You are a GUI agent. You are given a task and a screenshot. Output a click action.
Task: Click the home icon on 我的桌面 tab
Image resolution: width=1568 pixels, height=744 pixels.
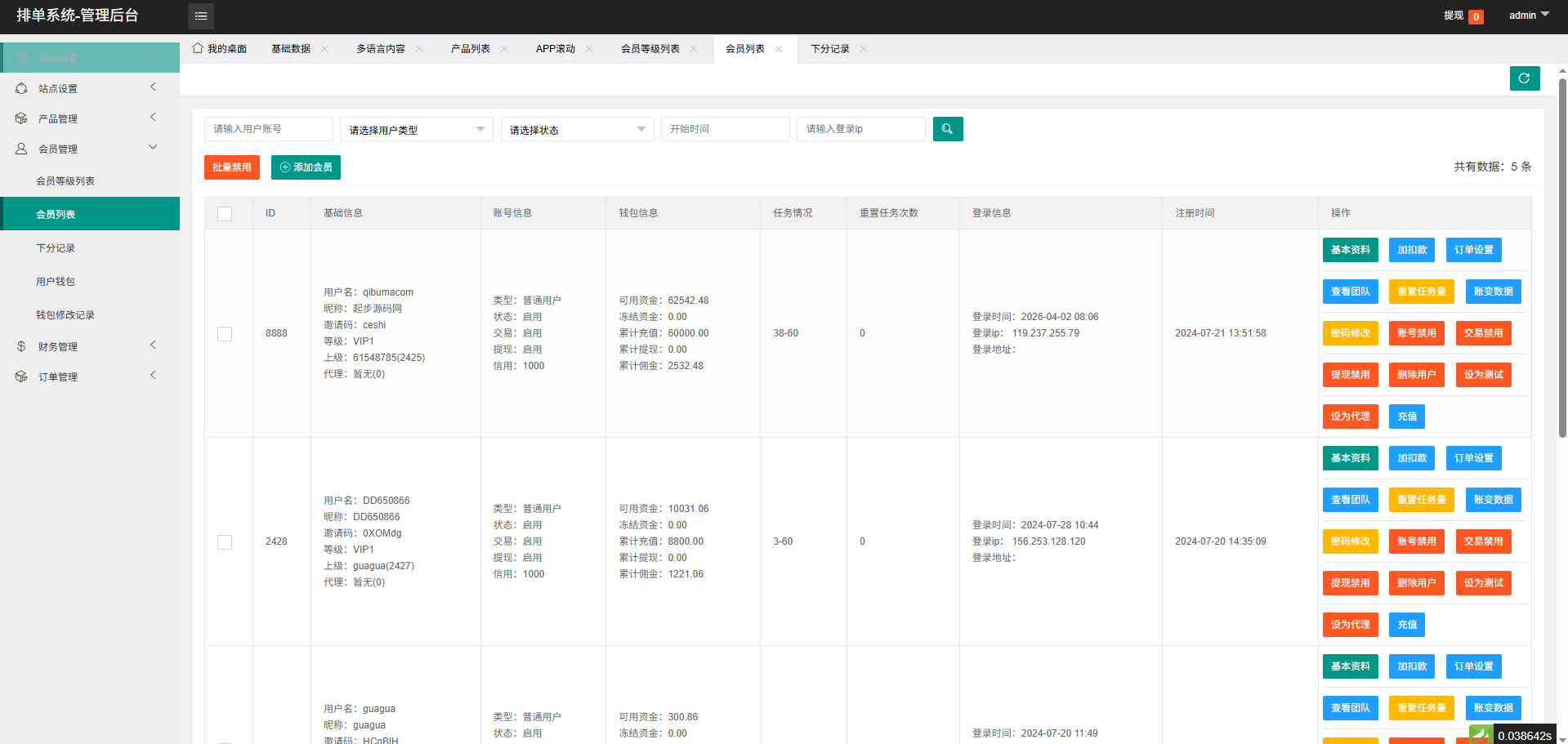click(198, 48)
